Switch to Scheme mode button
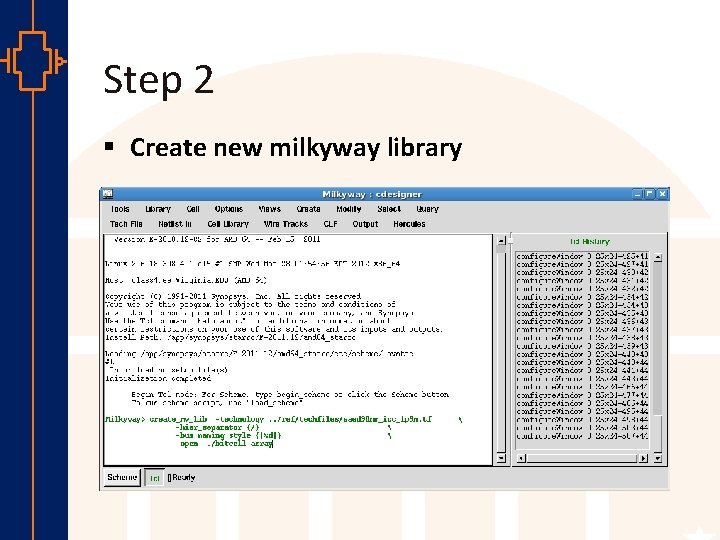Image resolution: width=720 pixels, height=540 pixels. [122, 478]
